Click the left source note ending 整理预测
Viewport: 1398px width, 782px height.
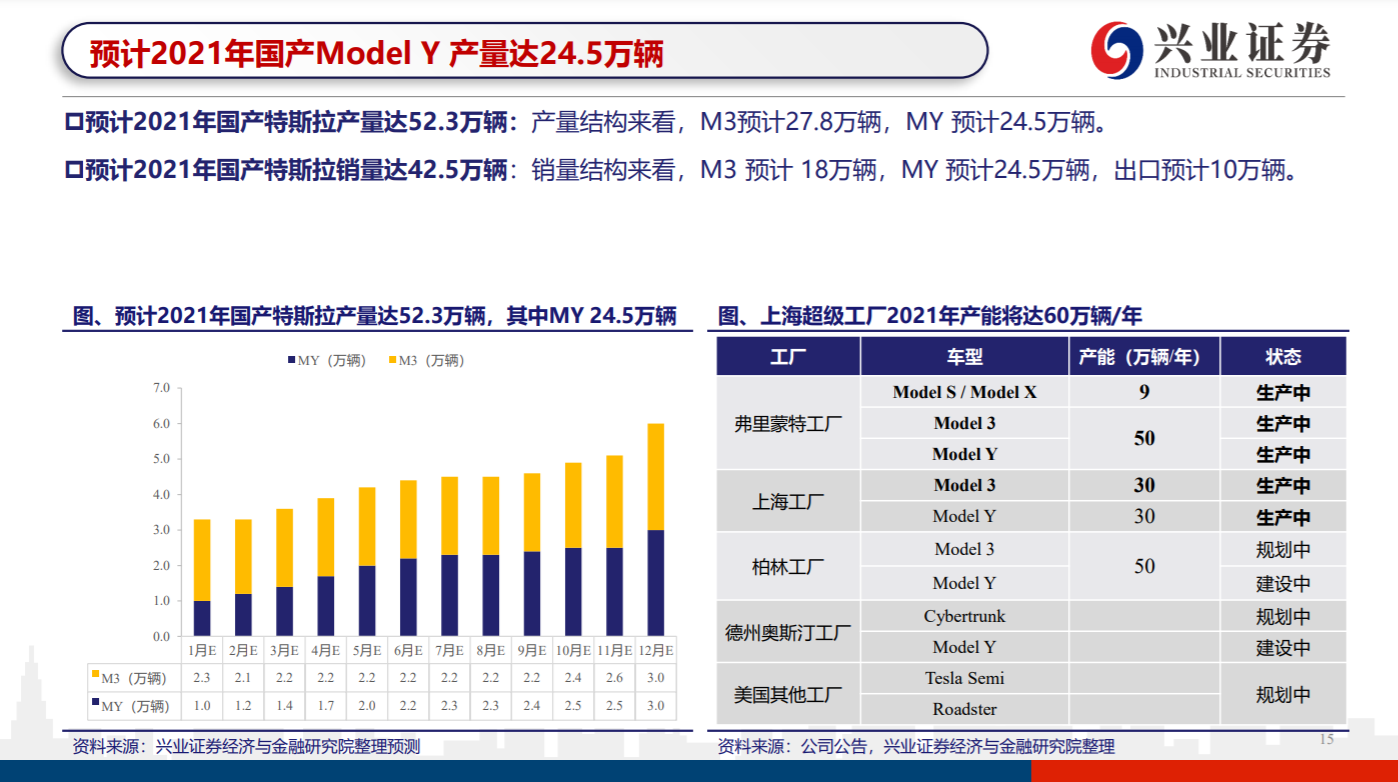click(247, 746)
